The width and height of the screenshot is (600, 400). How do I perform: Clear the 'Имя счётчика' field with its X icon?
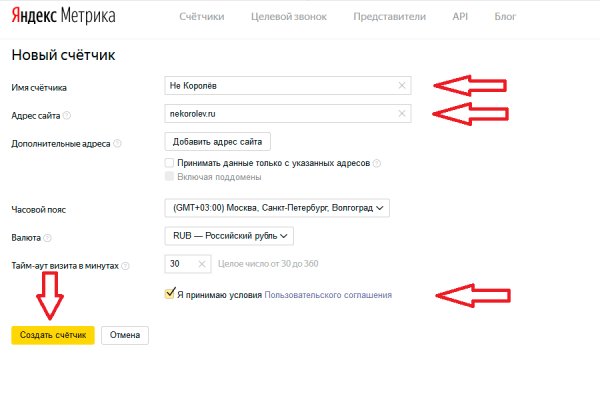(x=402, y=86)
